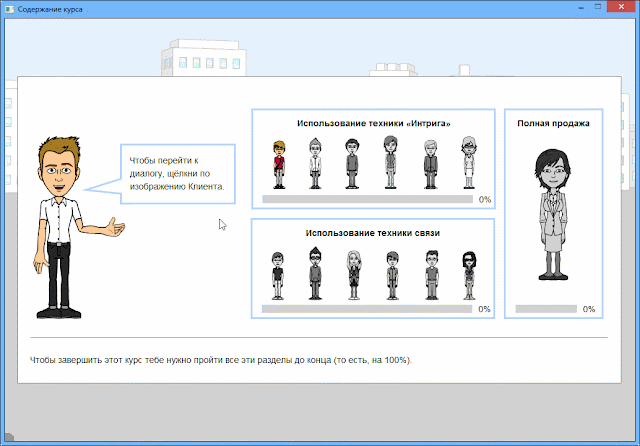Select the colored client in red shirt

(x=279, y=164)
